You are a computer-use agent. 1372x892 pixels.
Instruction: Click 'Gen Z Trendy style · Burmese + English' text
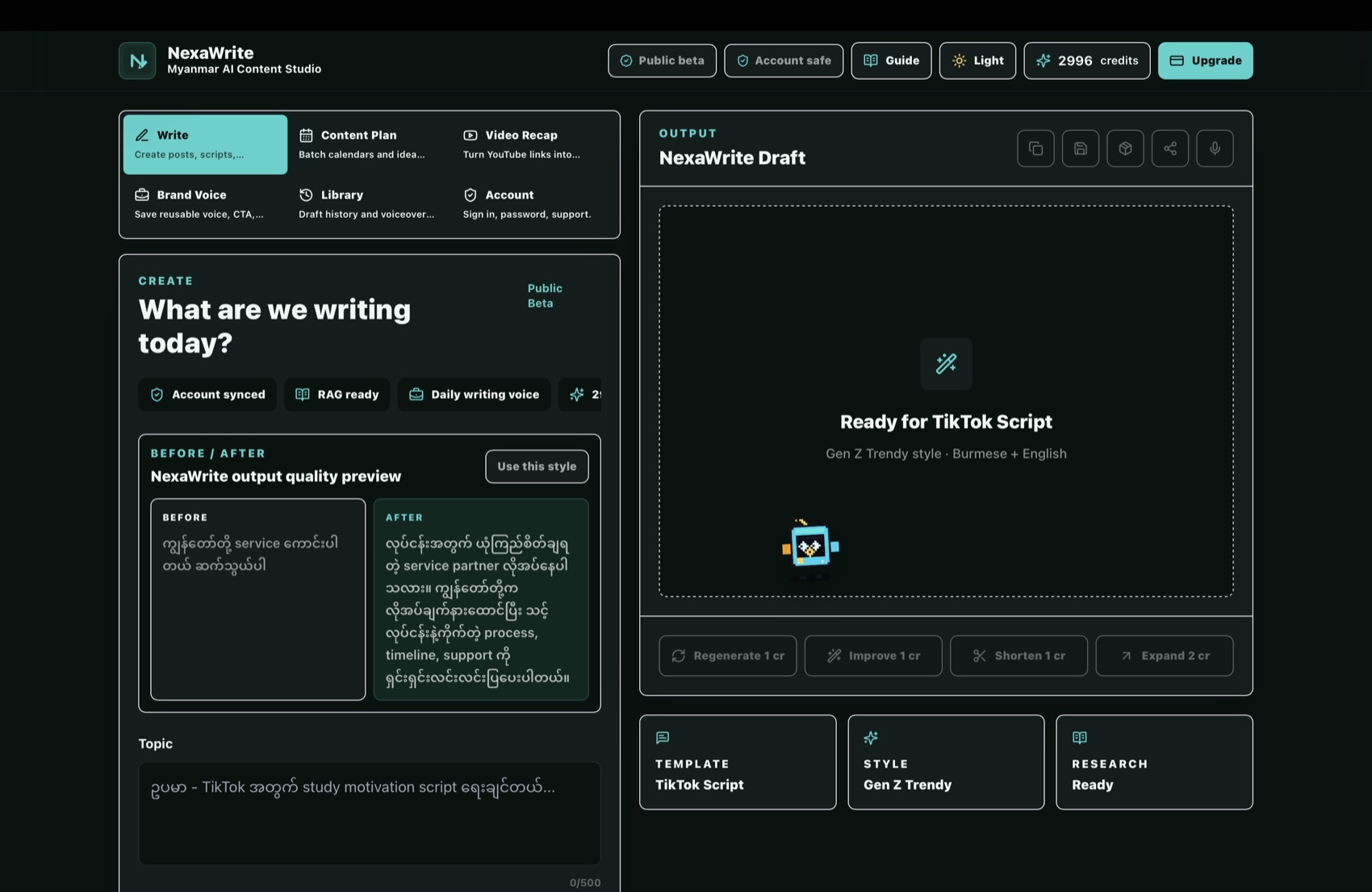[x=946, y=454]
